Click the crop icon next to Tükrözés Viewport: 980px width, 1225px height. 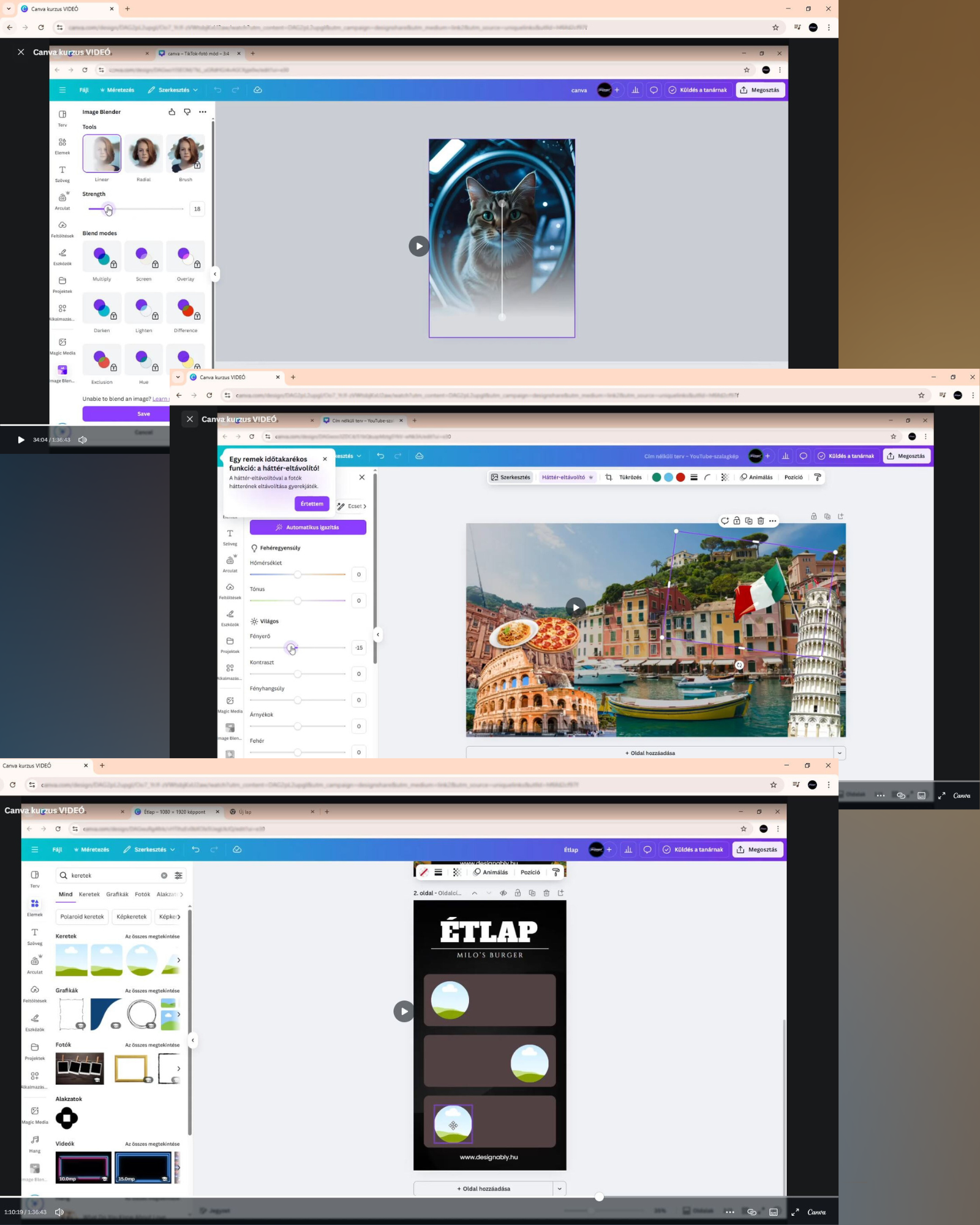pyautogui.click(x=608, y=477)
